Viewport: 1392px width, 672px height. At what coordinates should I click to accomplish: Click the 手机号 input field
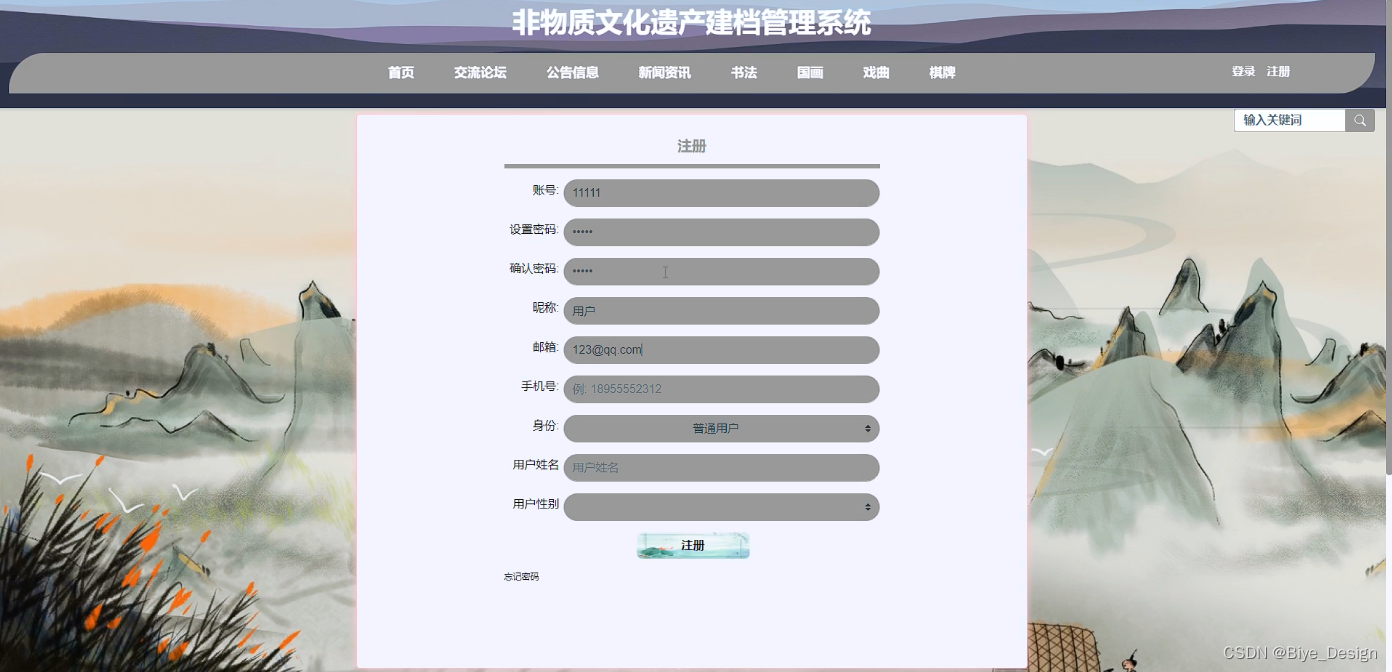point(721,389)
